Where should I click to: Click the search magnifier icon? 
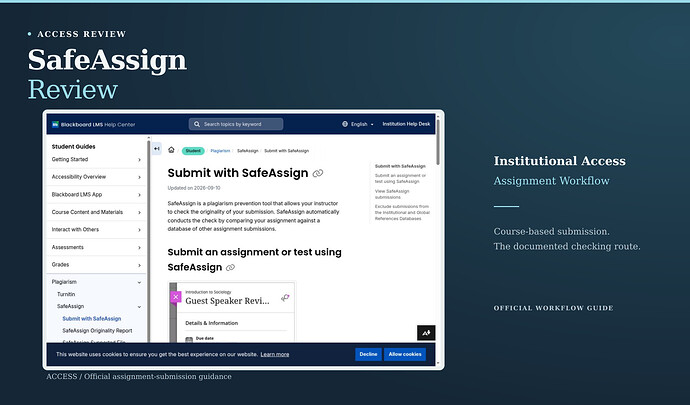tap(197, 124)
